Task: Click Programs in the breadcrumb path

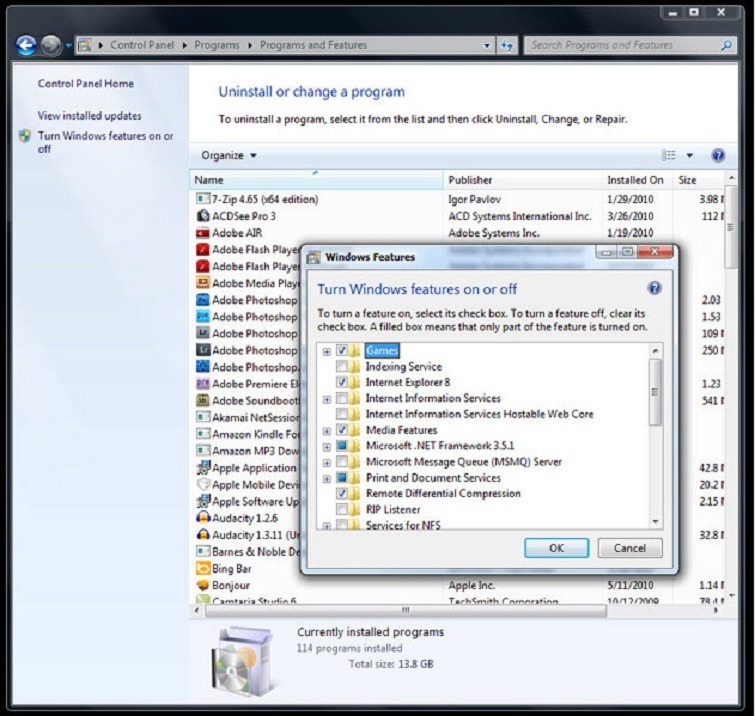Action: [x=217, y=45]
